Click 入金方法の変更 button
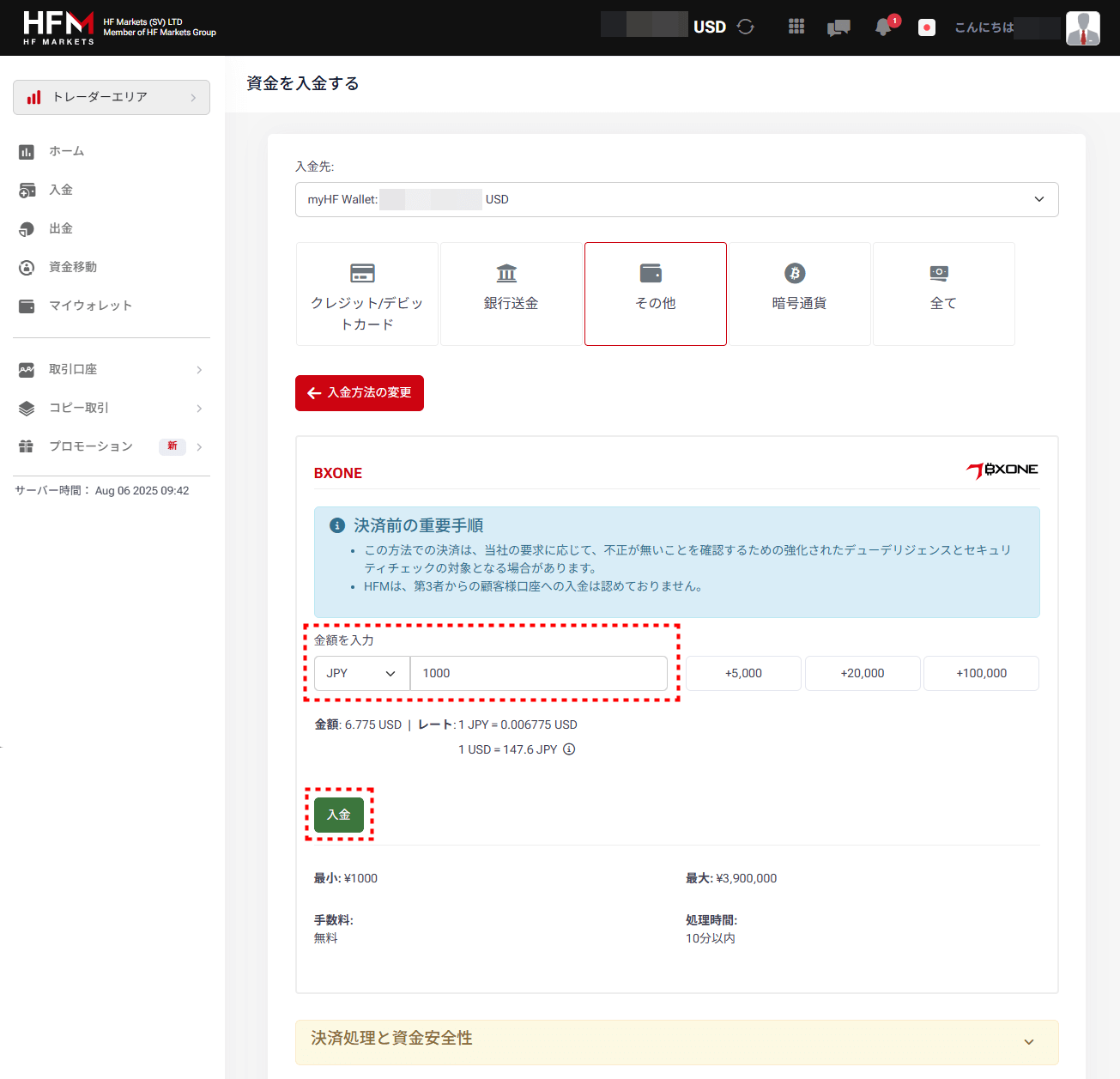 point(360,393)
